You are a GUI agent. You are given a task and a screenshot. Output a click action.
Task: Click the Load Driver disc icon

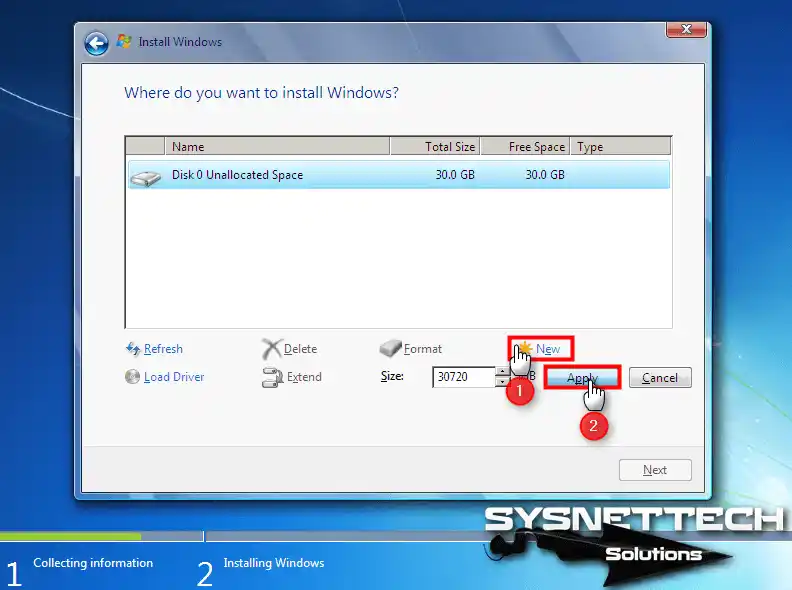(132, 376)
